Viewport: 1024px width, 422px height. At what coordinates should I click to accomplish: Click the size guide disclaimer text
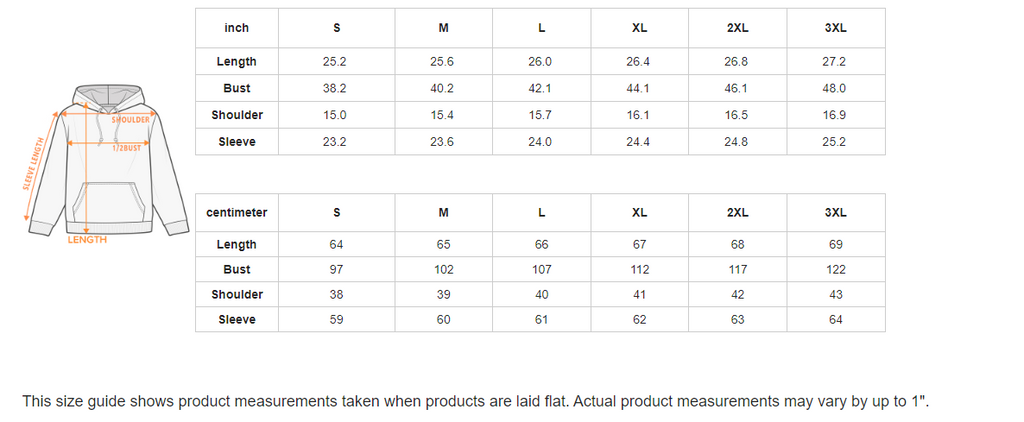pyautogui.click(x=476, y=401)
